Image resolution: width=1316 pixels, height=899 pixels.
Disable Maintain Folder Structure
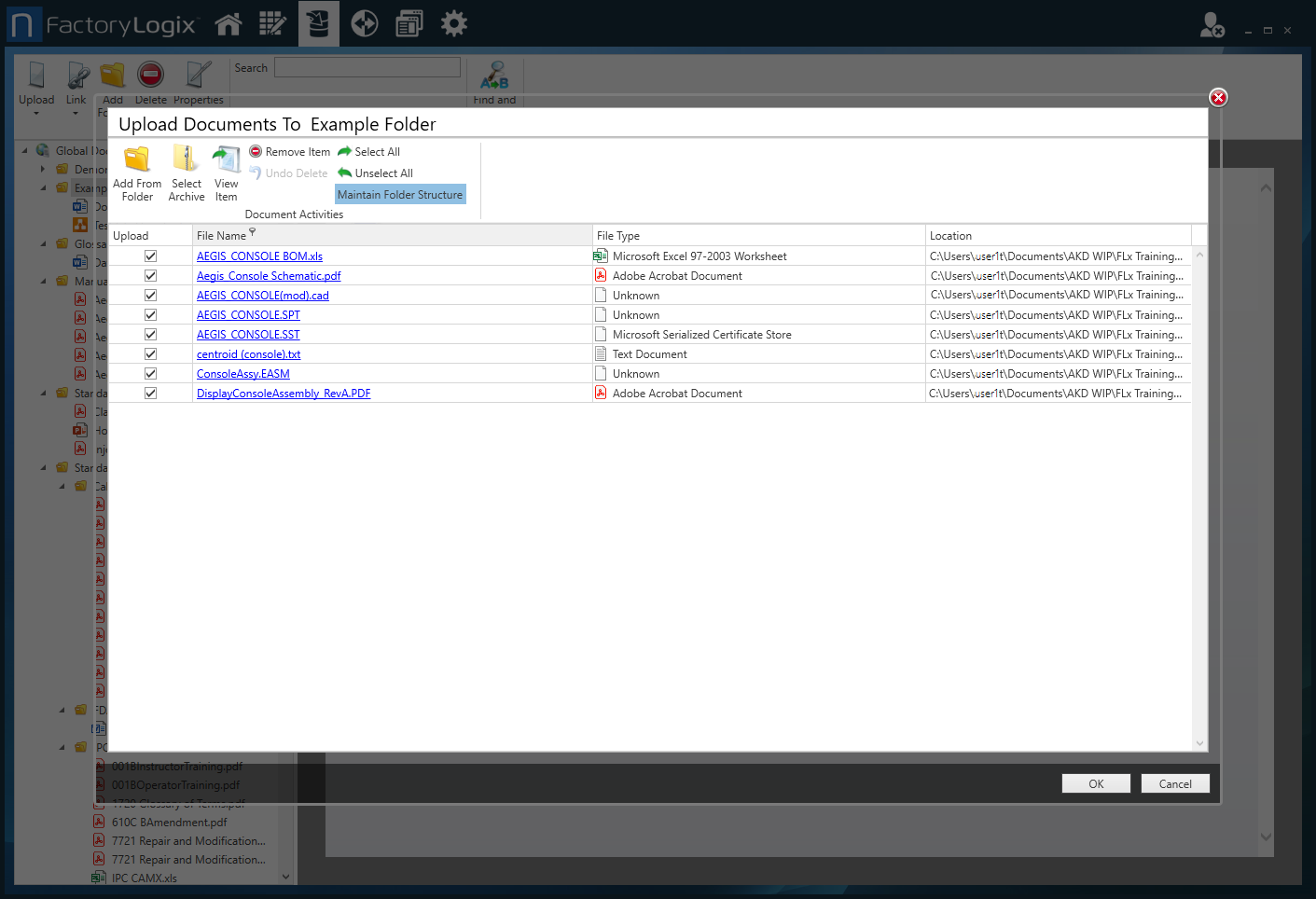(400, 194)
